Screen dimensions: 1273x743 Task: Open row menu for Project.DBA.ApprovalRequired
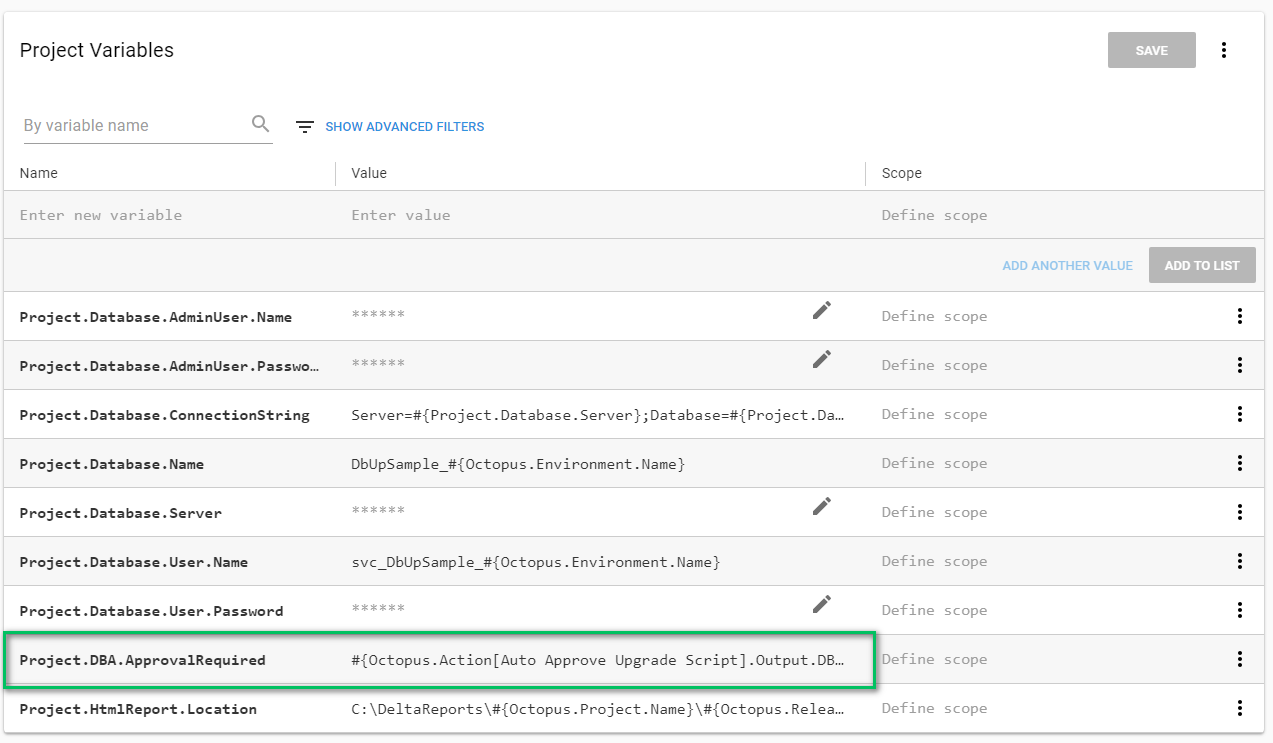(x=1239, y=659)
